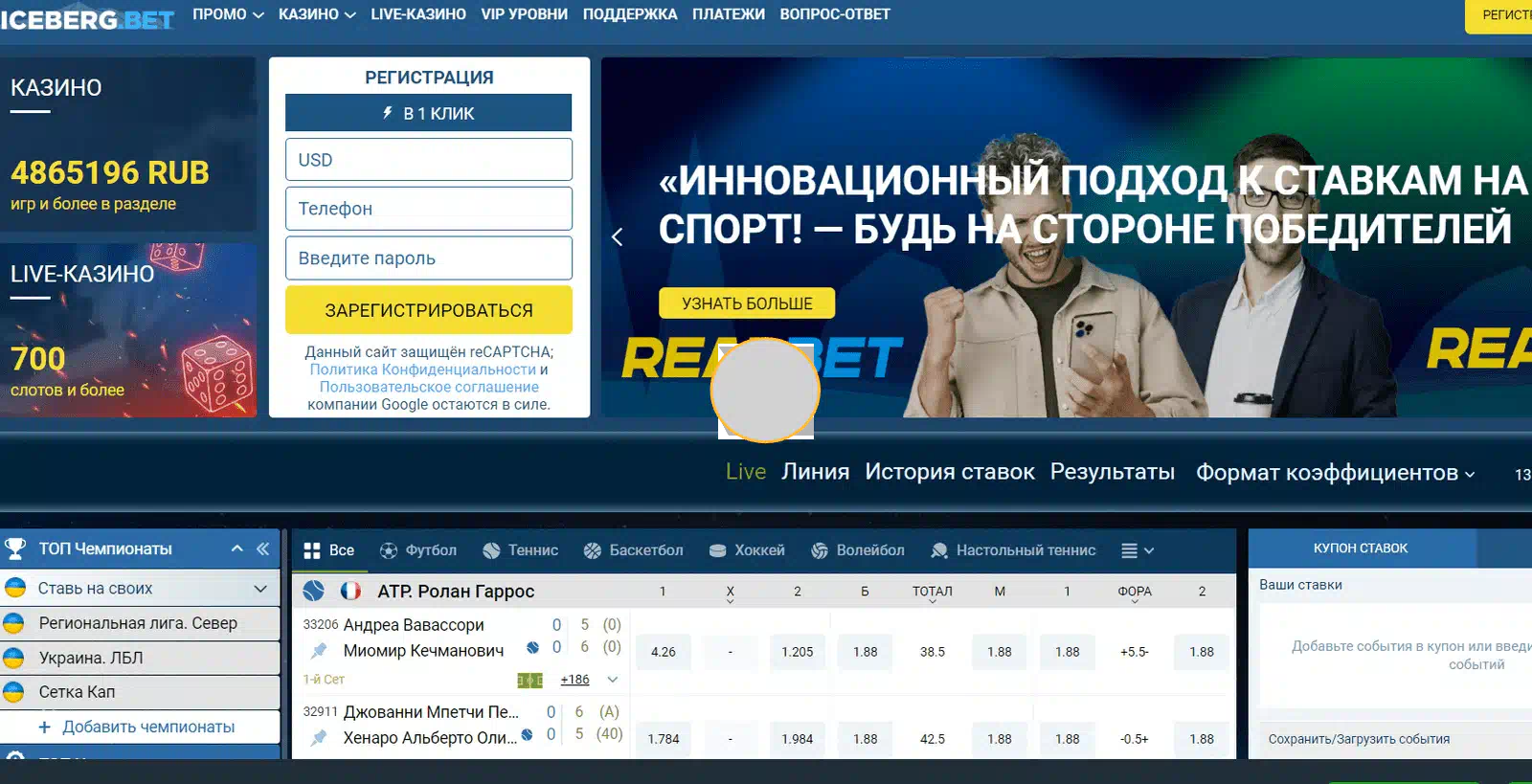Open the ПРОМО dropdown menu
Screen dimensions: 1532x784
[x=228, y=14]
